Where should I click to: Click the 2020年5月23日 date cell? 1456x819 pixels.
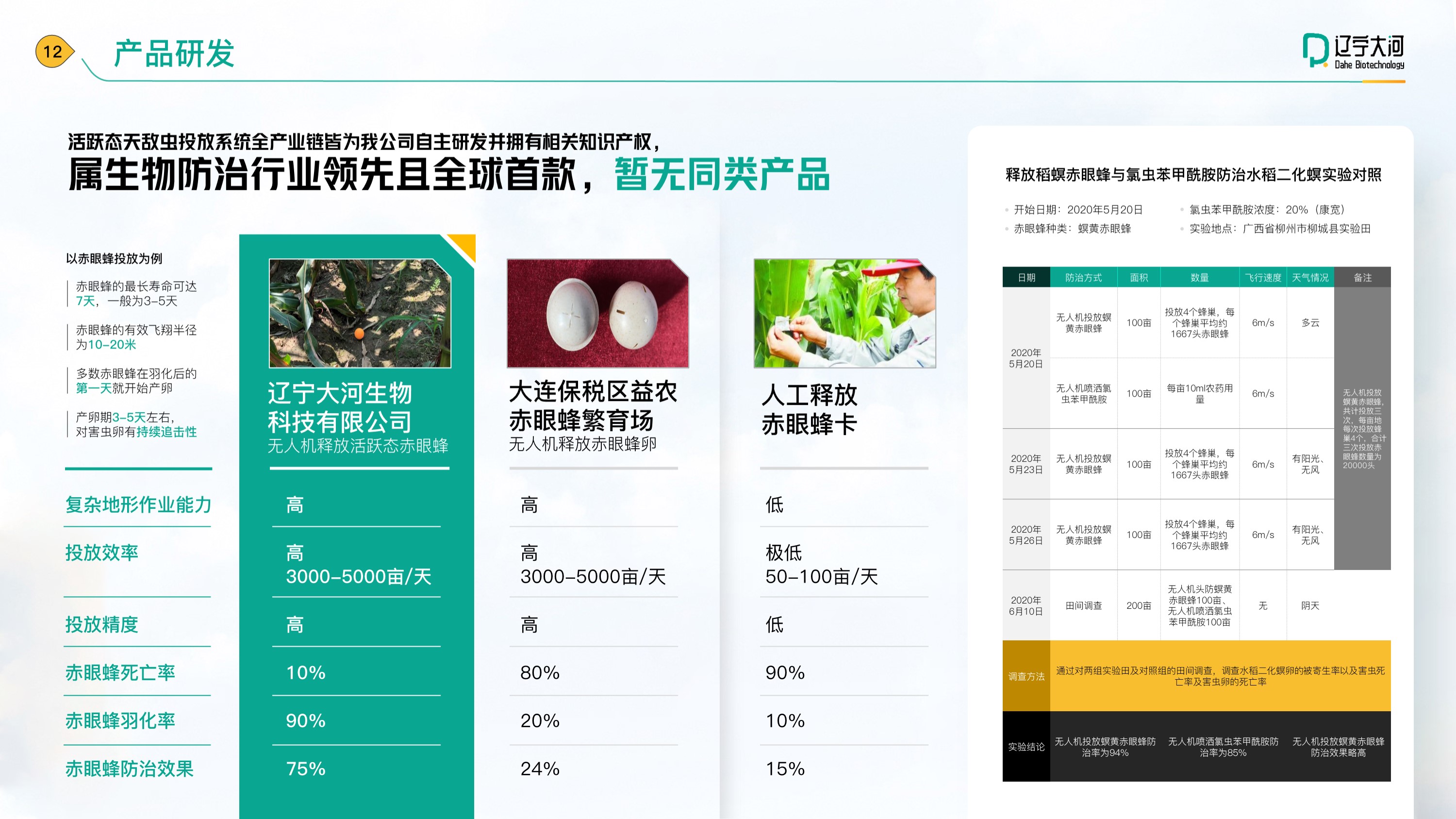pyautogui.click(x=1026, y=464)
